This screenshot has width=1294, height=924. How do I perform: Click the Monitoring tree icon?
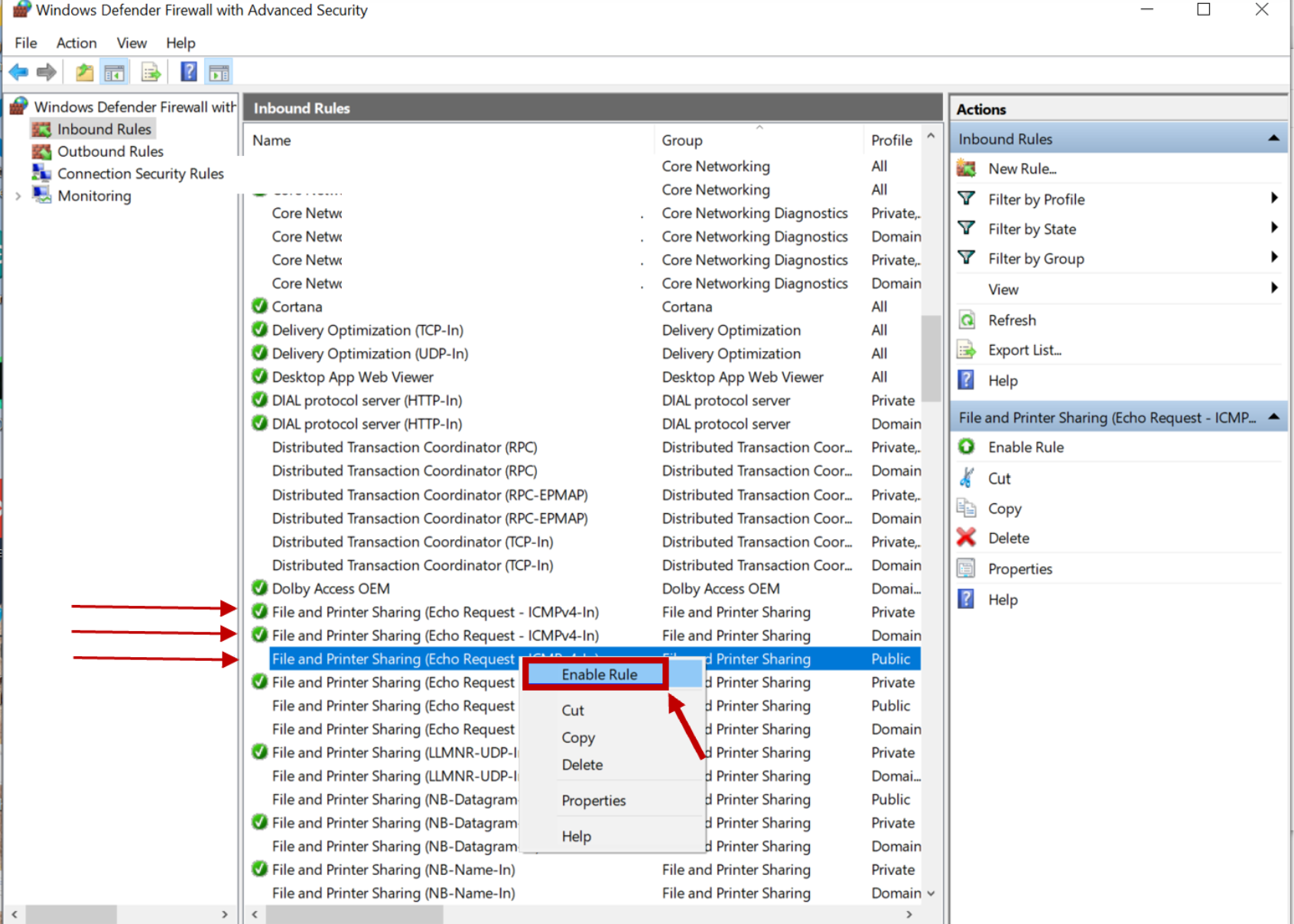41,195
